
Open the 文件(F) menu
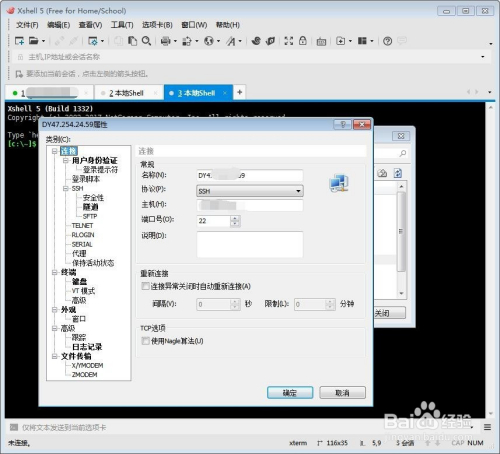27,25
